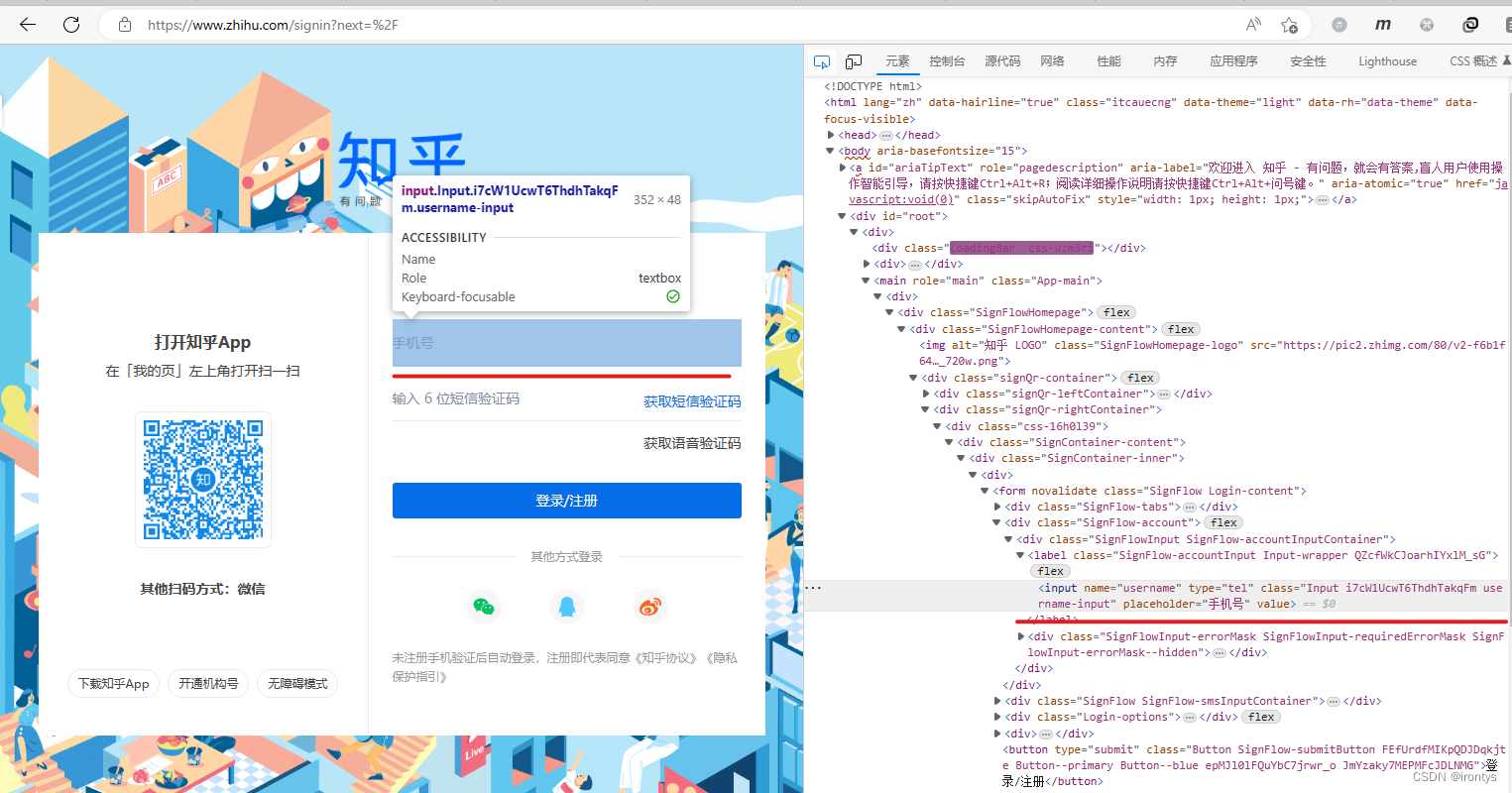Viewport: 1512px width, 793px height.
Task: Click the 开通机构号 button
Action: click(208, 684)
